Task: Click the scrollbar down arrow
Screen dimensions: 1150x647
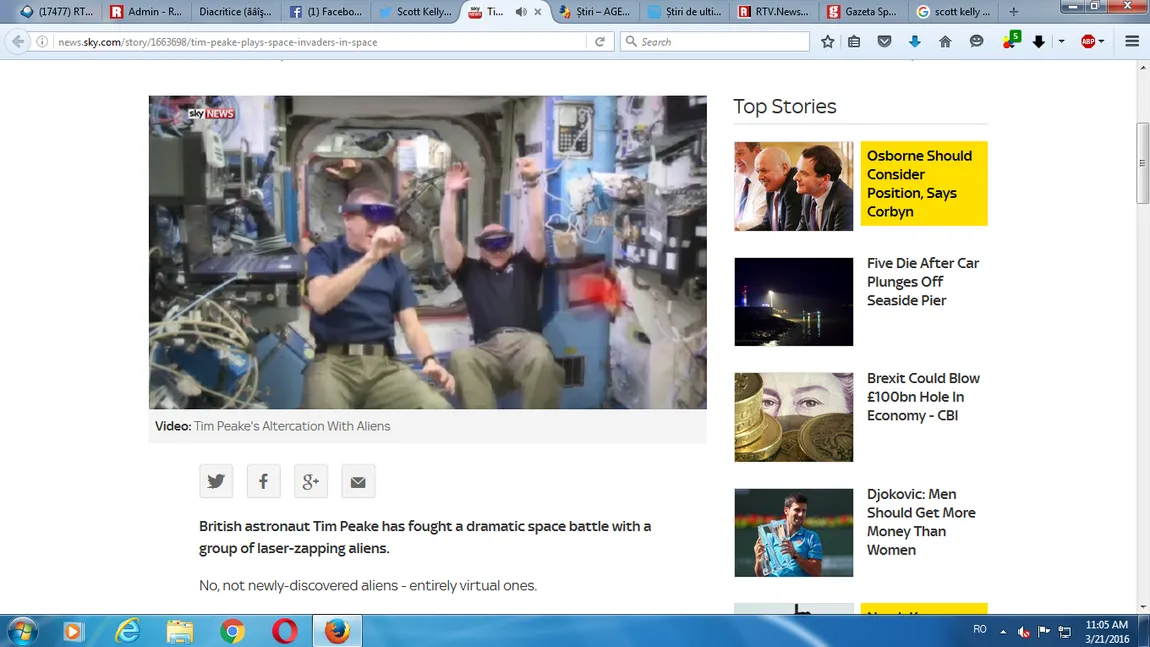Action: click(1143, 607)
